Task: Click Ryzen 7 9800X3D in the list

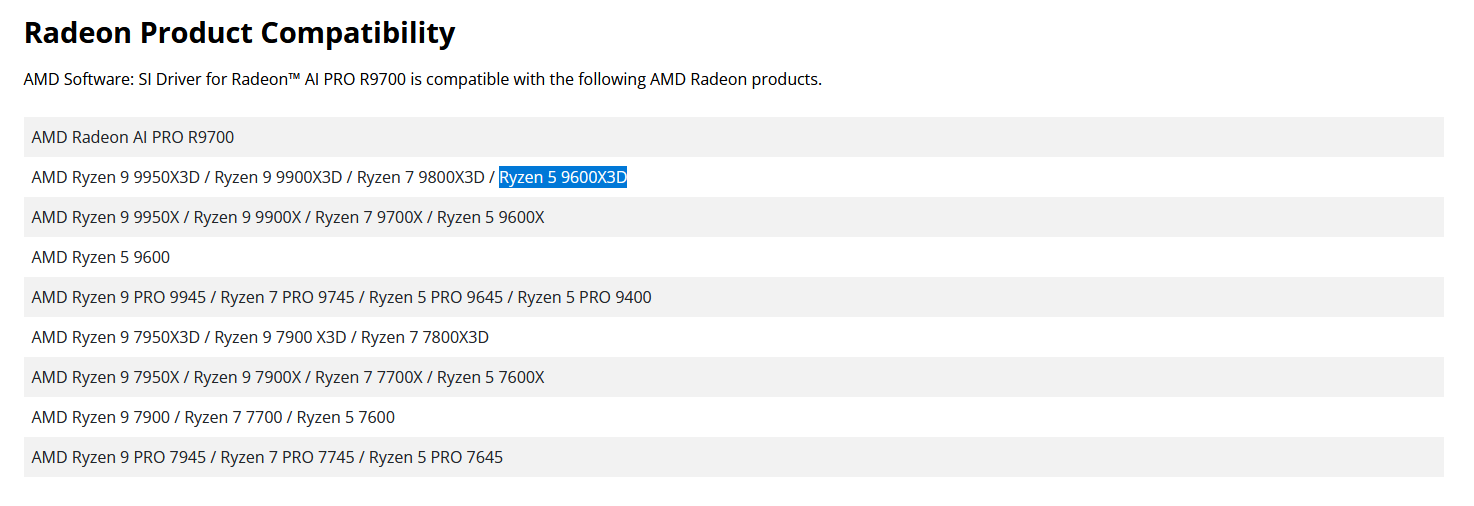Action: tap(420, 178)
